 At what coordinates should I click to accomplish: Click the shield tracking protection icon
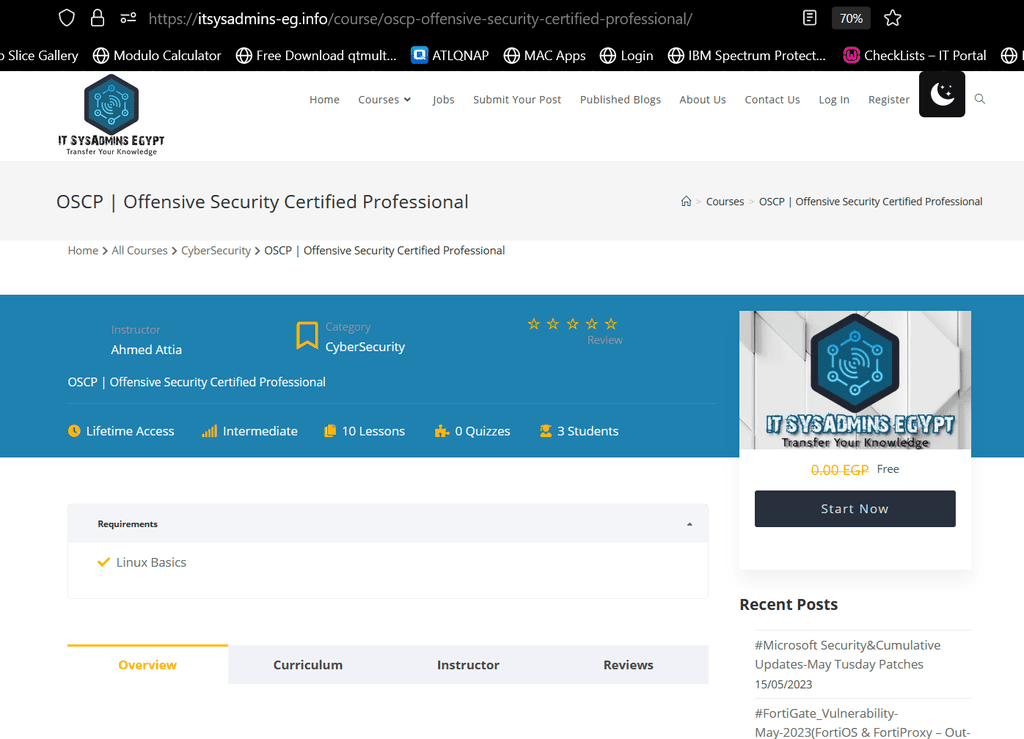coord(67,18)
